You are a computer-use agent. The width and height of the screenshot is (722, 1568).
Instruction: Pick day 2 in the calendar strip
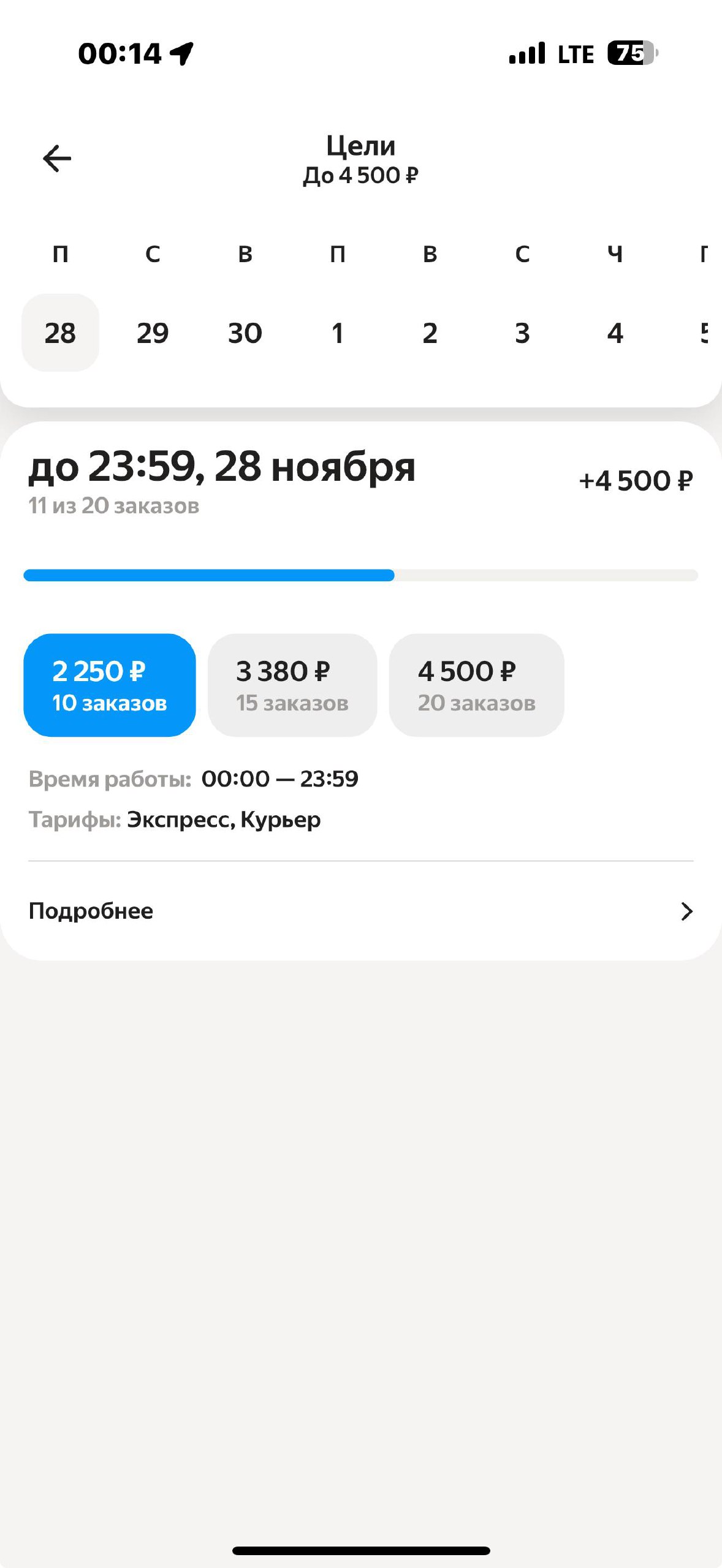click(x=430, y=333)
